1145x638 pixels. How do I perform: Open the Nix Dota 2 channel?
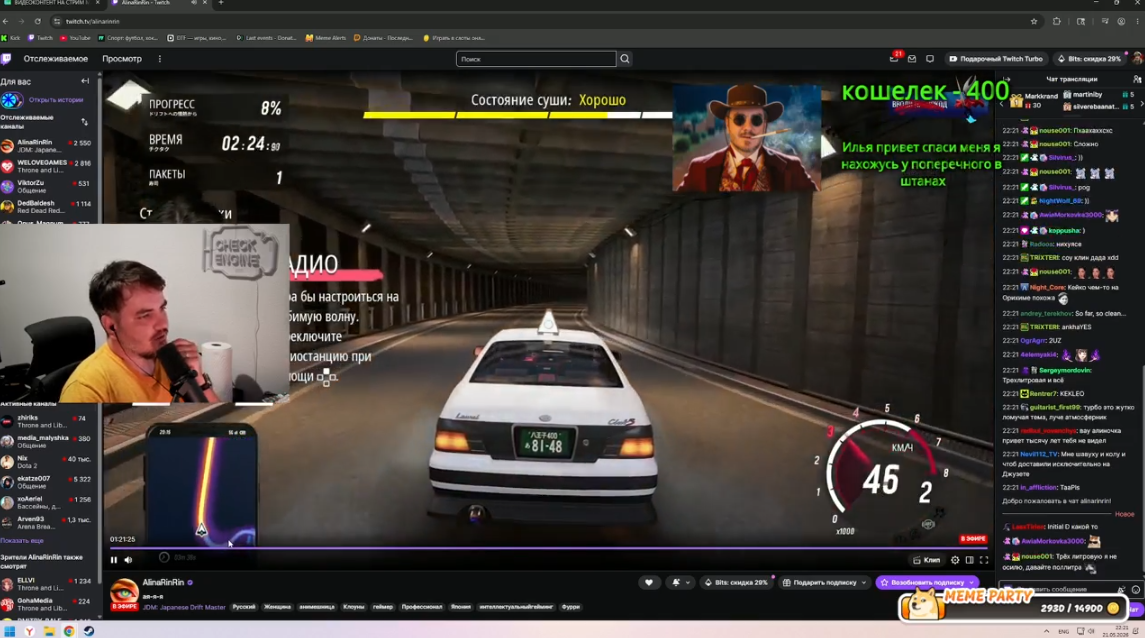(x=48, y=462)
